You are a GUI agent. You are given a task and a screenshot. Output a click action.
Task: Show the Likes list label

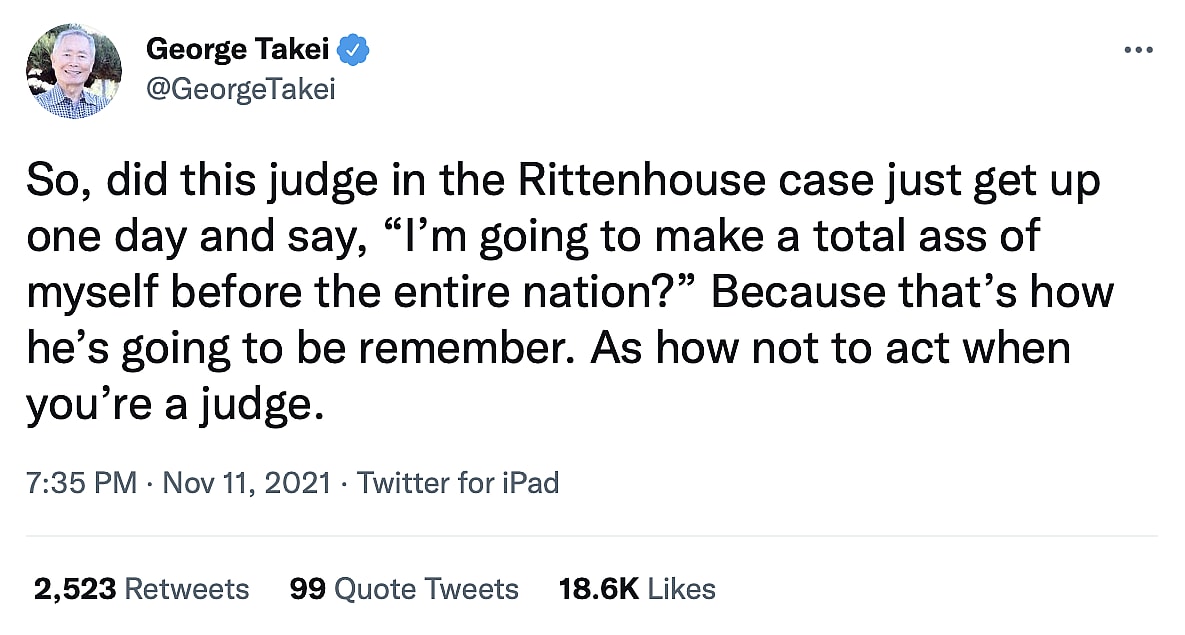click(x=682, y=589)
